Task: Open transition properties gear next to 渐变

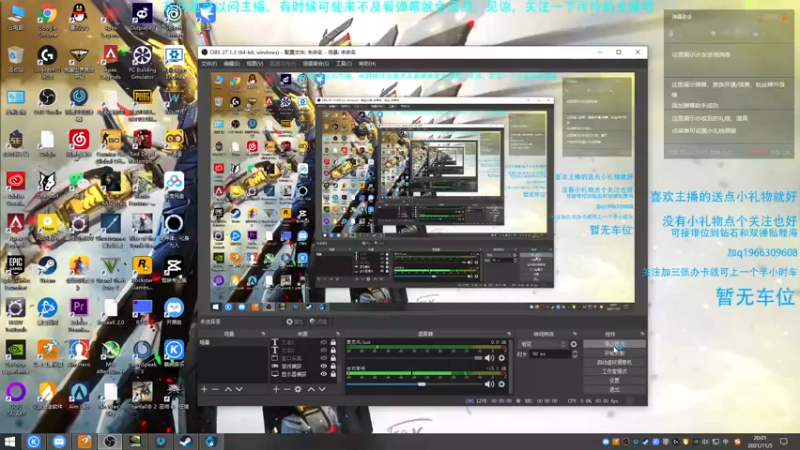Action: pos(573,344)
